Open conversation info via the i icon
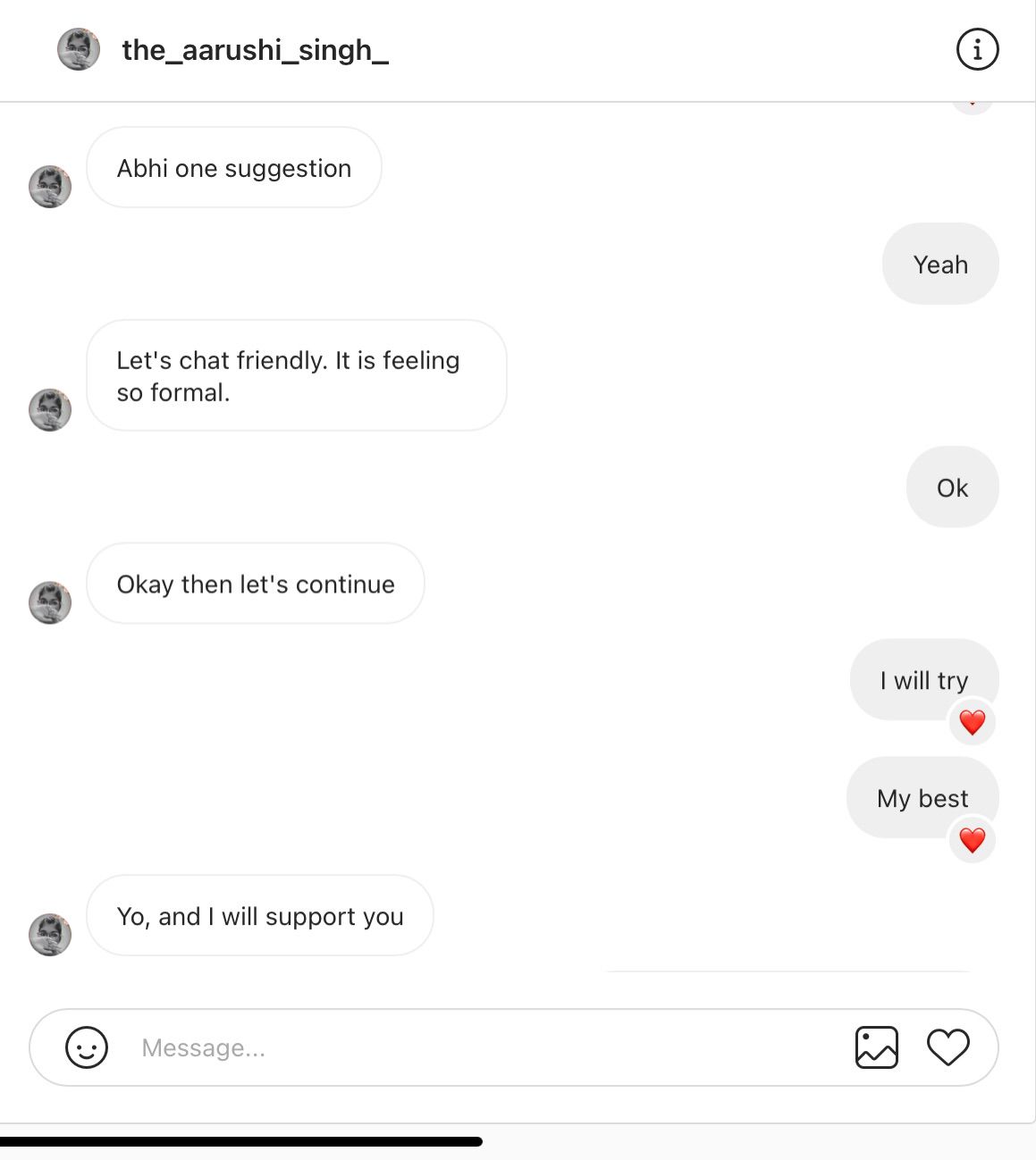Image resolution: width=1036 pixels, height=1160 pixels. (x=977, y=49)
